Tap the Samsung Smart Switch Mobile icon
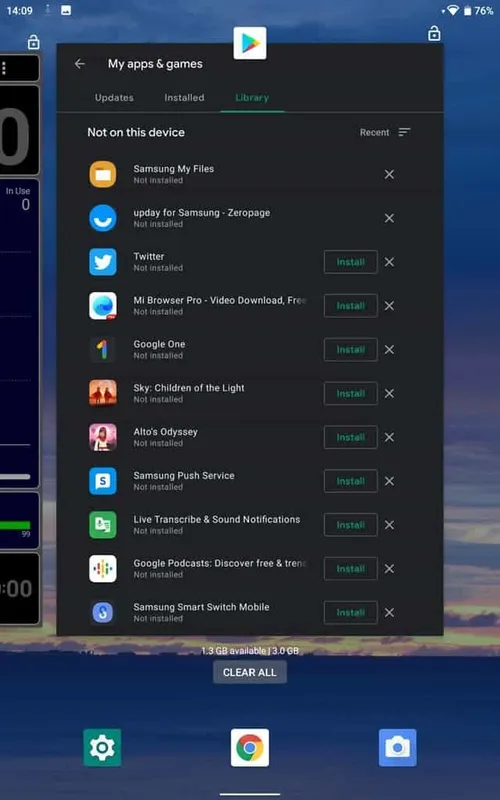 (103, 613)
